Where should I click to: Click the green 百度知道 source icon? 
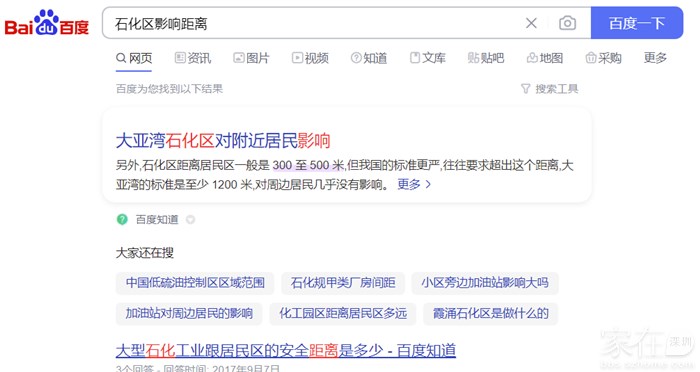tap(122, 219)
